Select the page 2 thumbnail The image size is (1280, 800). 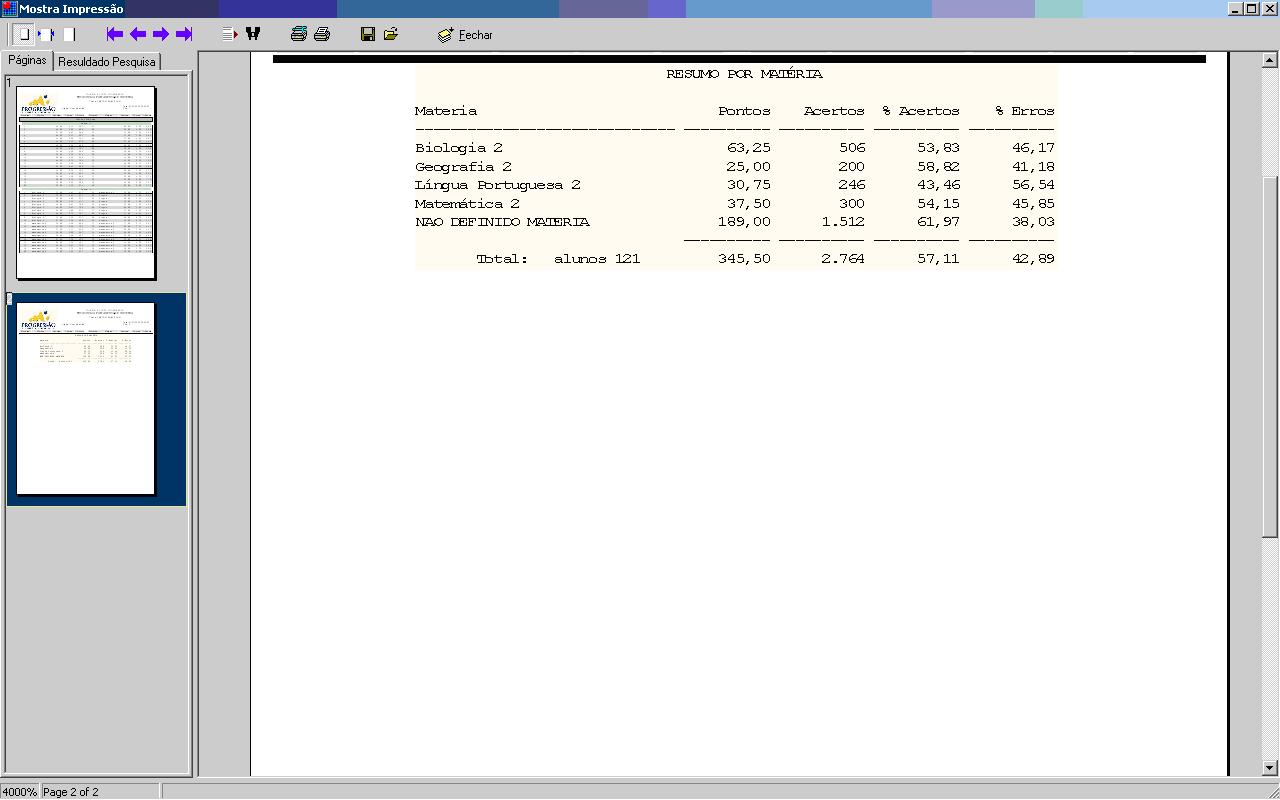(86, 398)
